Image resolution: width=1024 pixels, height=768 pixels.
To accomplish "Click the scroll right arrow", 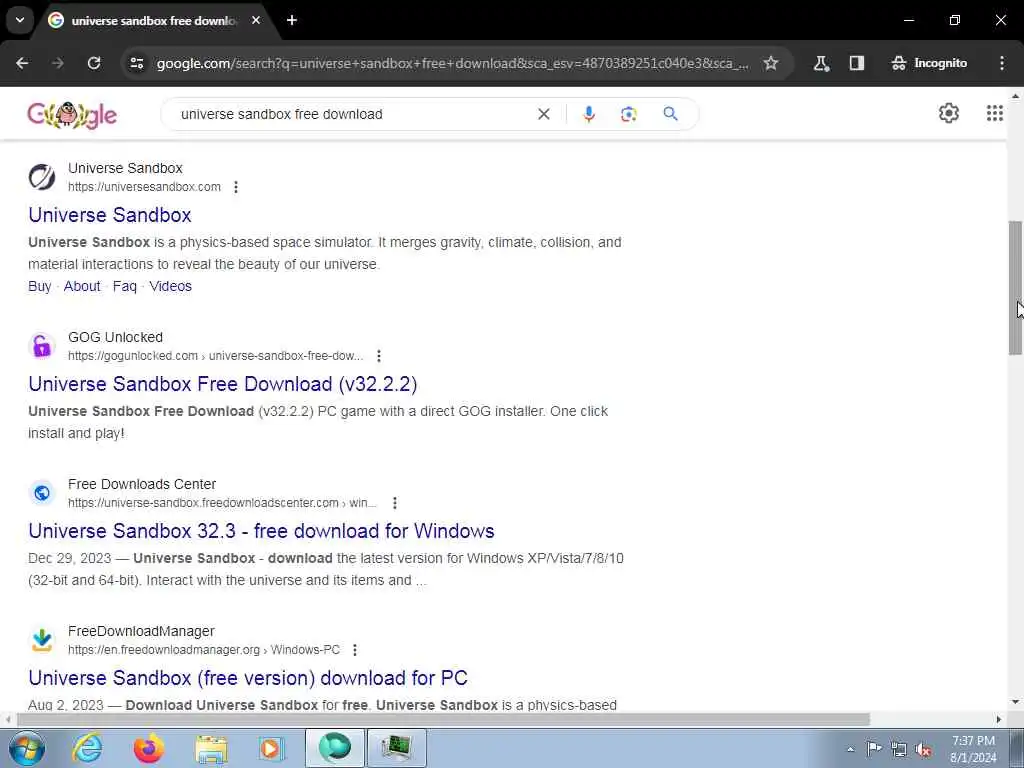I will (999, 720).
